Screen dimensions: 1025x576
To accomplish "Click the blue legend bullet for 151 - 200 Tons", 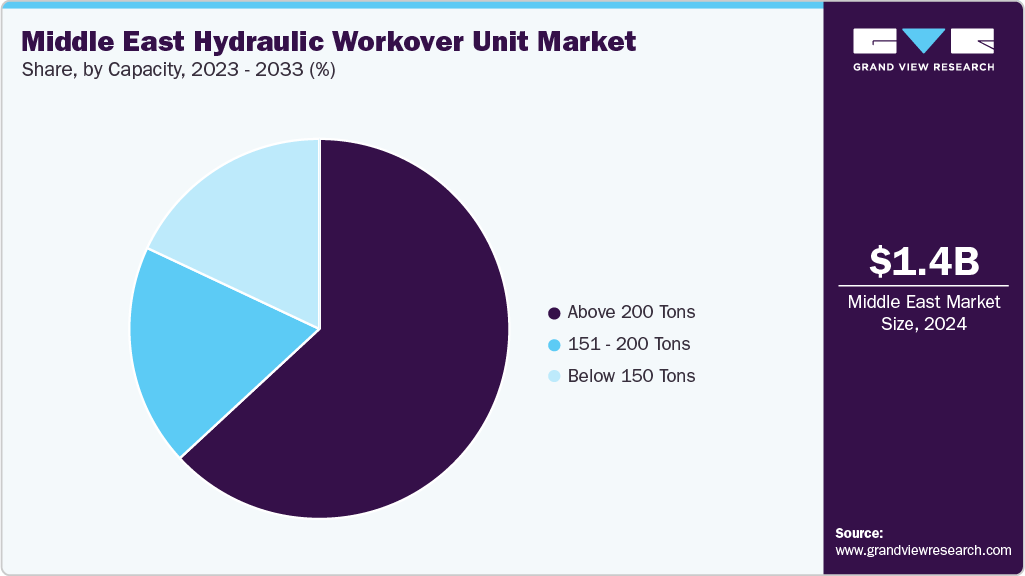I will pyautogui.click(x=553, y=344).
